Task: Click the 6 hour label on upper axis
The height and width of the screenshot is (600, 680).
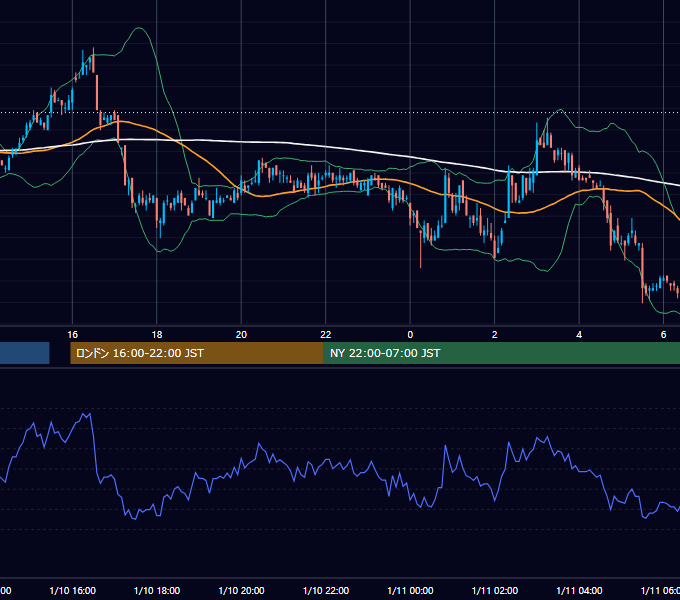Action: pyautogui.click(x=663, y=334)
